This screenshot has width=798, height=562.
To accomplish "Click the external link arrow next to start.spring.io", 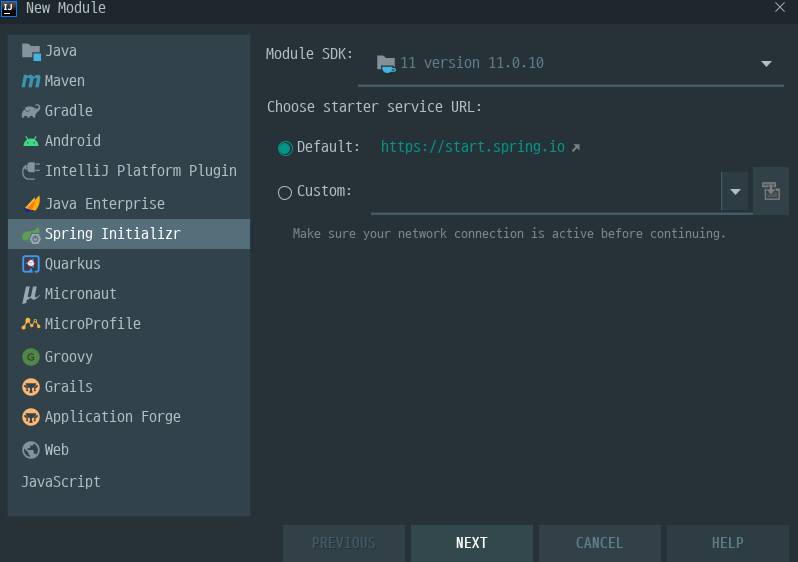I will click(x=576, y=148).
